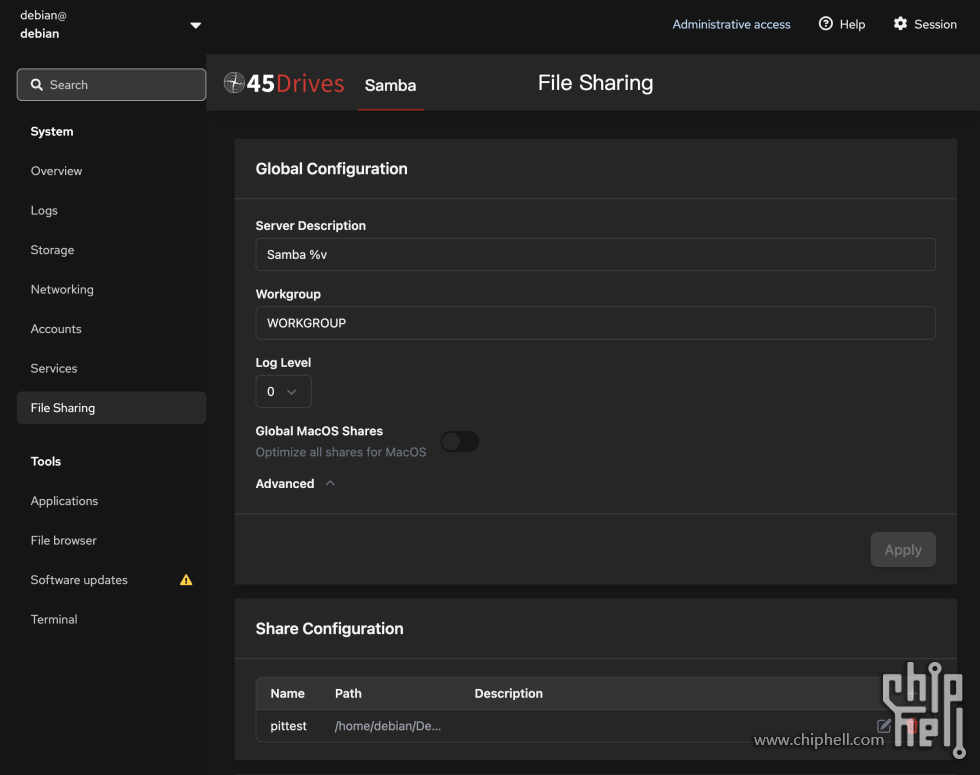
Task: Open Services in the sidebar
Action: 54,368
